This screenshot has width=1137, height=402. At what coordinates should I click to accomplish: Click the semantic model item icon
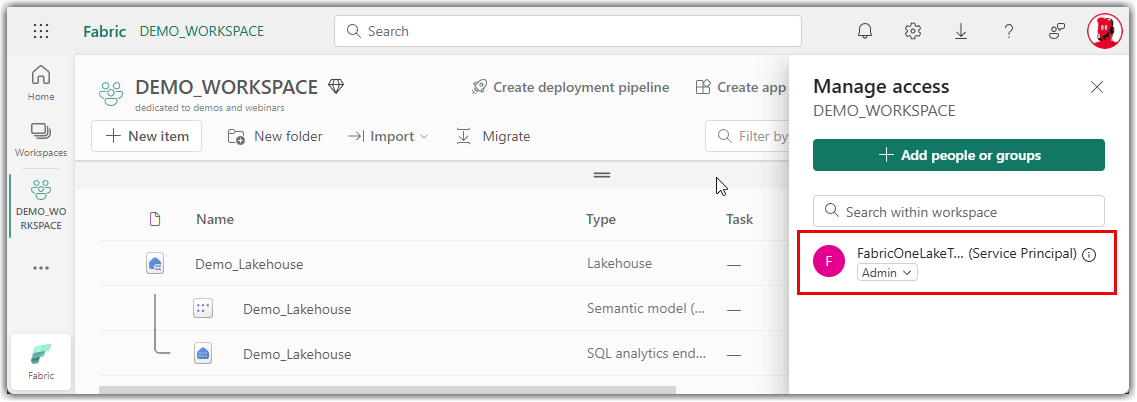pyautogui.click(x=202, y=308)
